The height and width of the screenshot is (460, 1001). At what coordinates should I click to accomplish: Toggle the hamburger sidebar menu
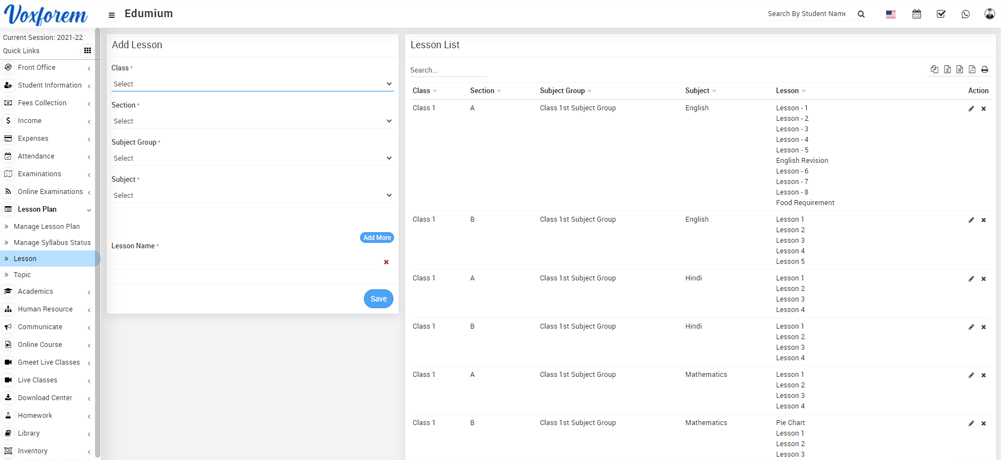coord(111,15)
